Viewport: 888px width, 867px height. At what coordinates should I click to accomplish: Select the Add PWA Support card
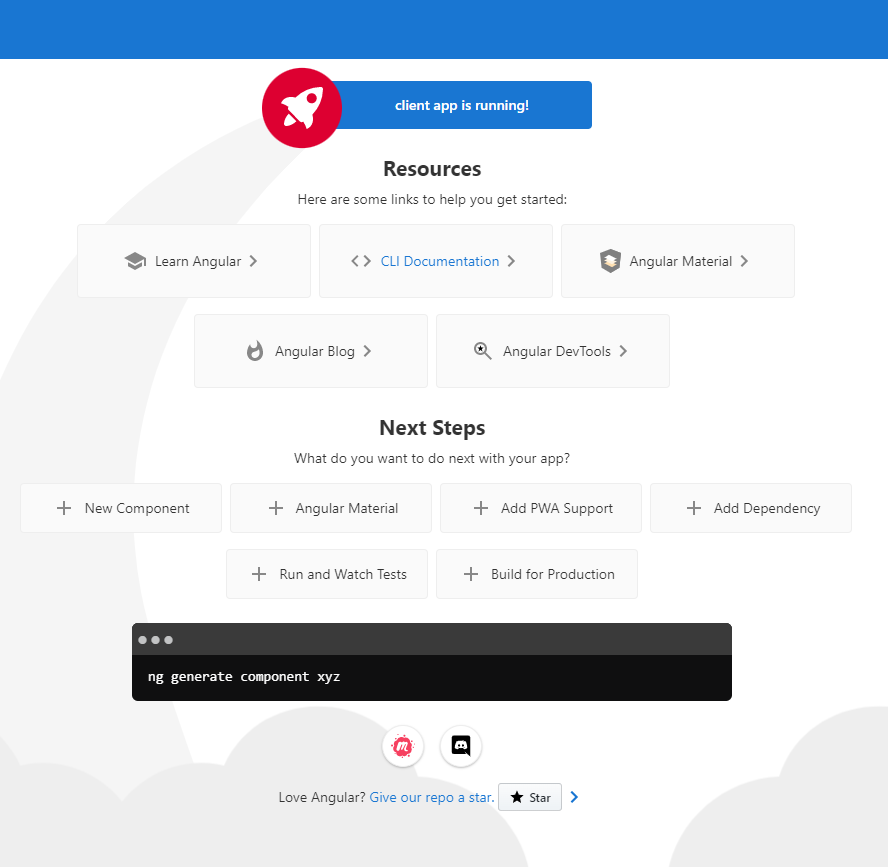tap(541, 508)
